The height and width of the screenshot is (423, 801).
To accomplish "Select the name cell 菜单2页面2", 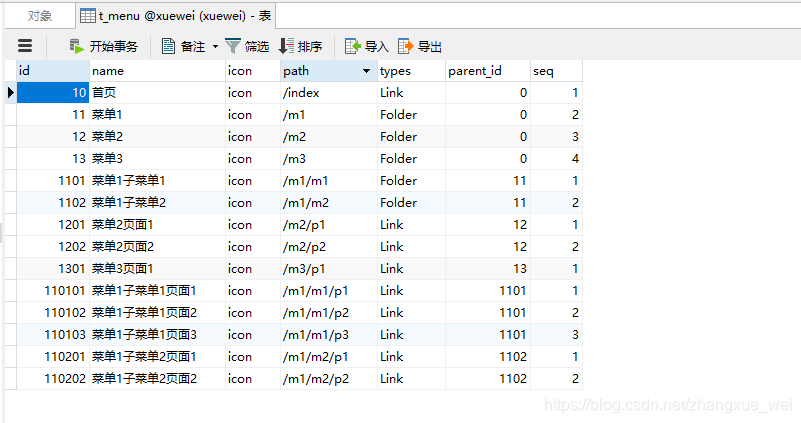I will pos(157,246).
